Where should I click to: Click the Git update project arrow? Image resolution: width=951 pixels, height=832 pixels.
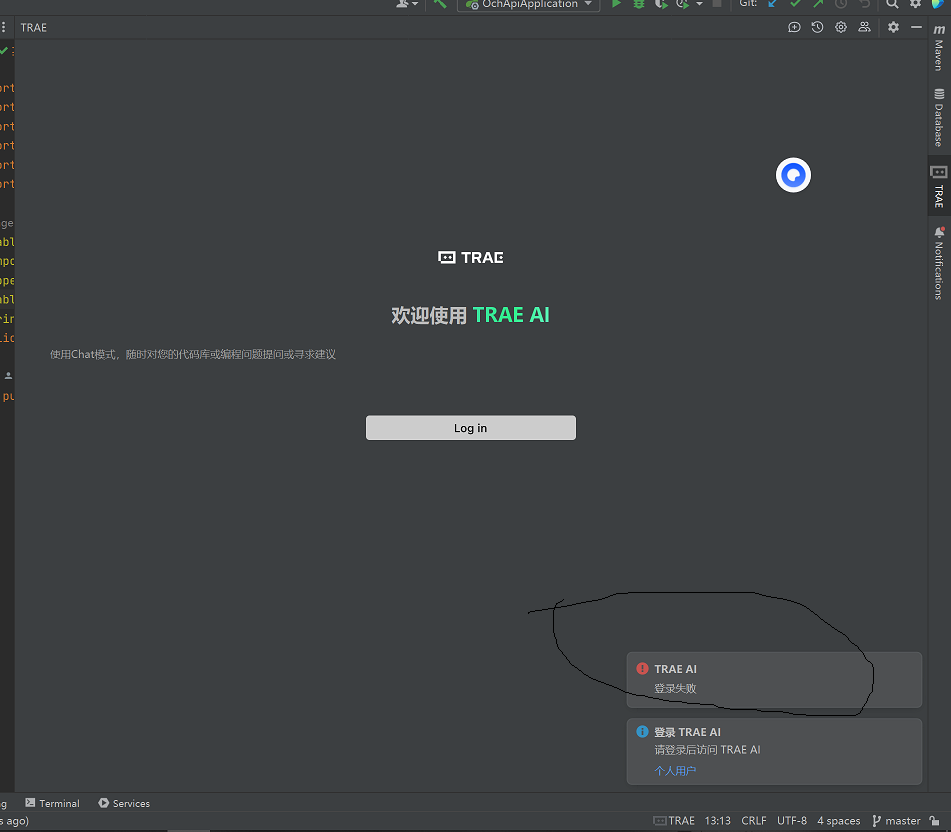tap(772, 4)
